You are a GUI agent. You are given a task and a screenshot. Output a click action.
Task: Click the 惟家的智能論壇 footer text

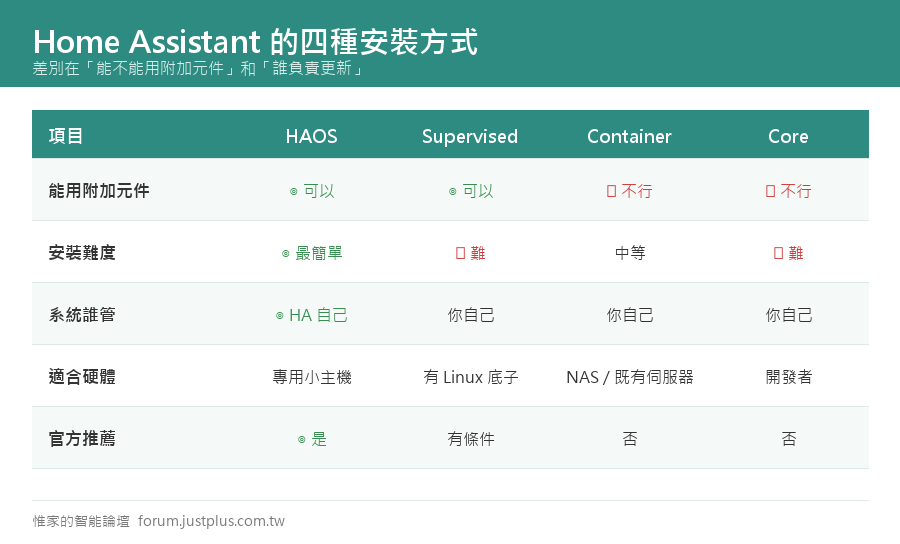click(81, 521)
